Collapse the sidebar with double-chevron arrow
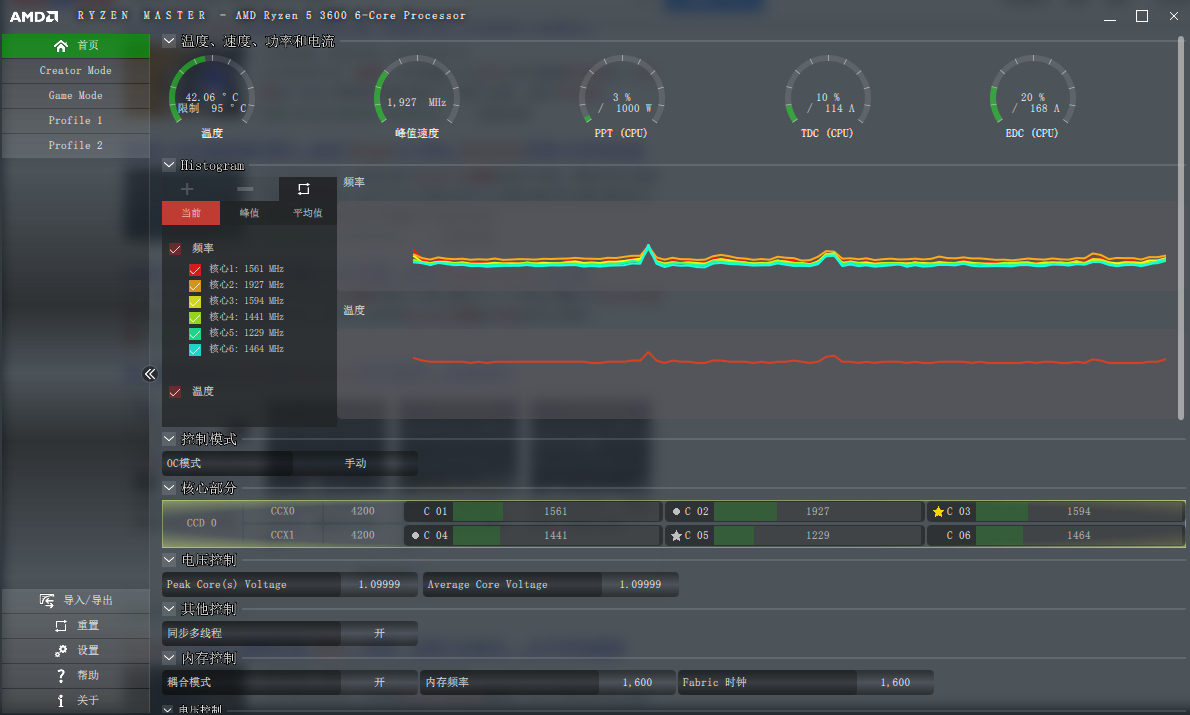The height and width of the screenshot is (715, 1190). (150, 373)
